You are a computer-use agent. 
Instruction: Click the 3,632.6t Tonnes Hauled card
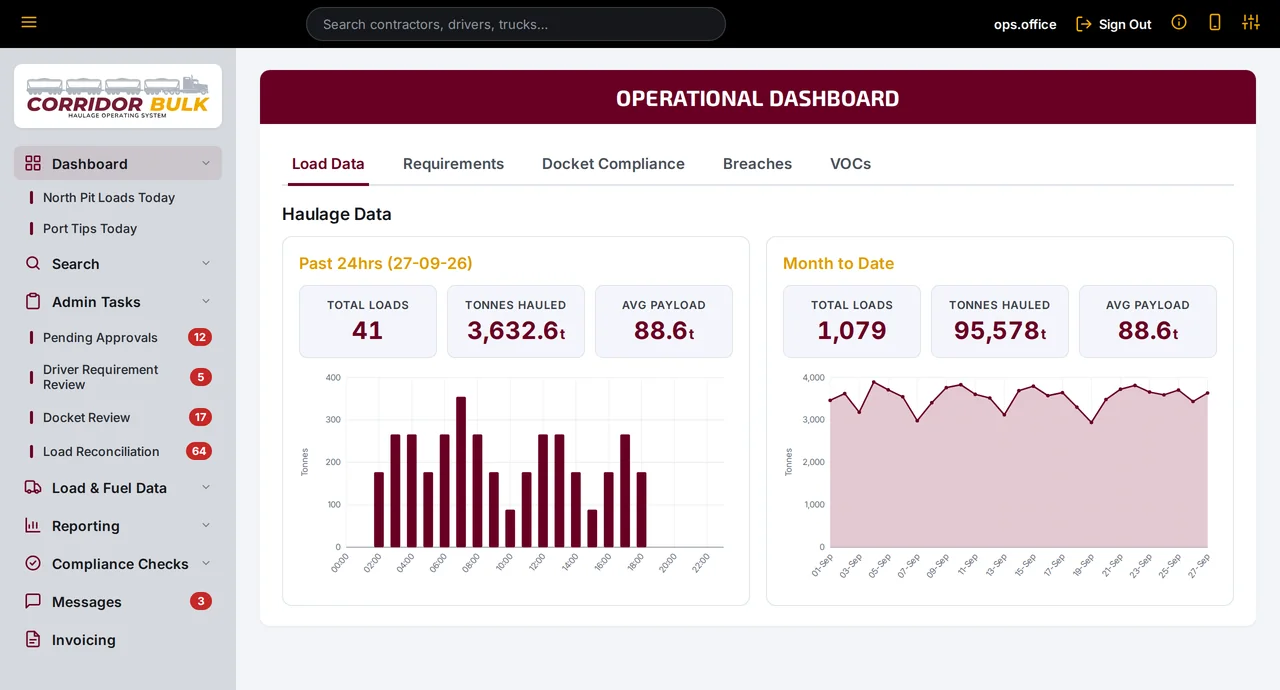pos(516,321)
